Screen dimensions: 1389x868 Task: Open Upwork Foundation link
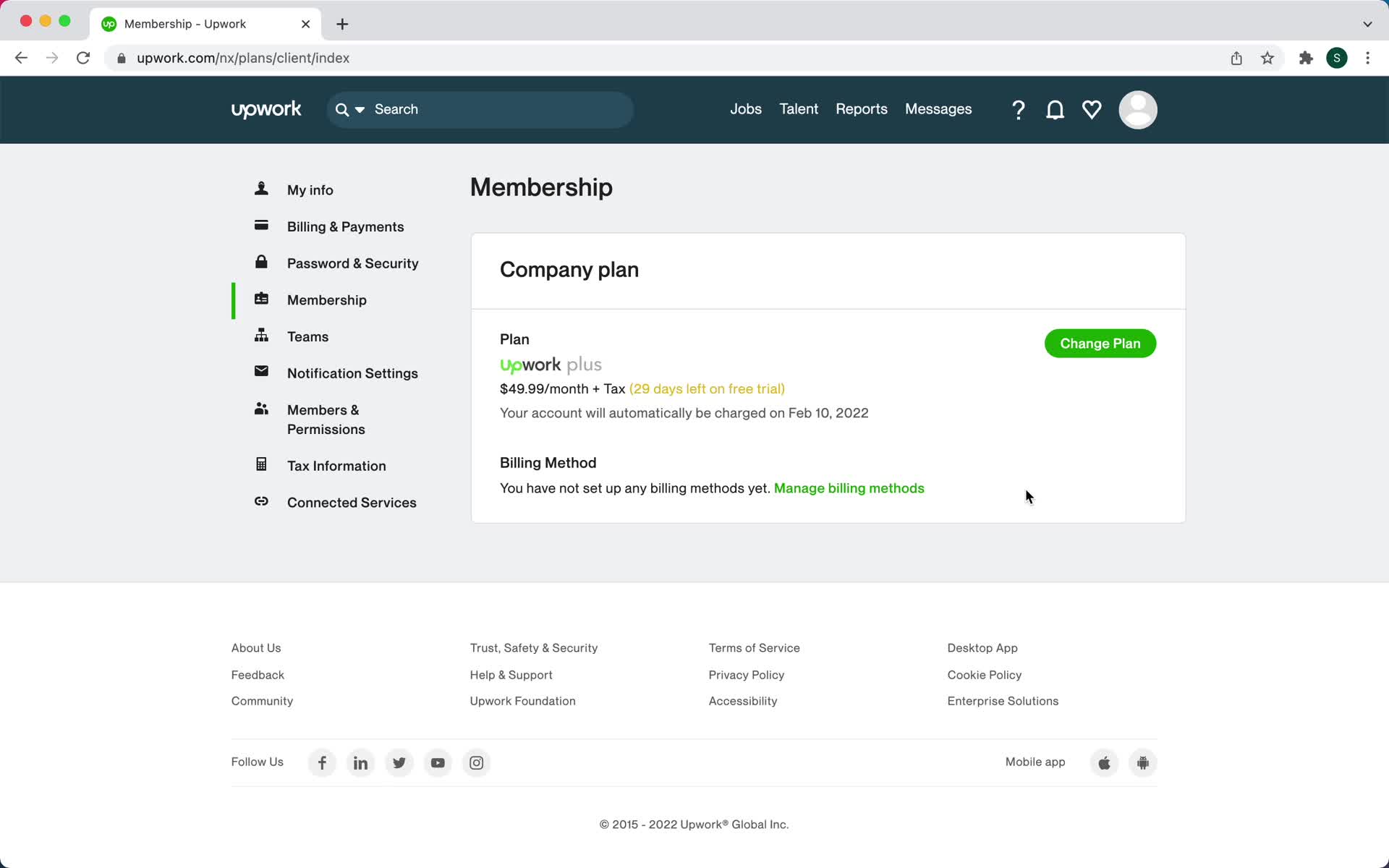(522, 701)
